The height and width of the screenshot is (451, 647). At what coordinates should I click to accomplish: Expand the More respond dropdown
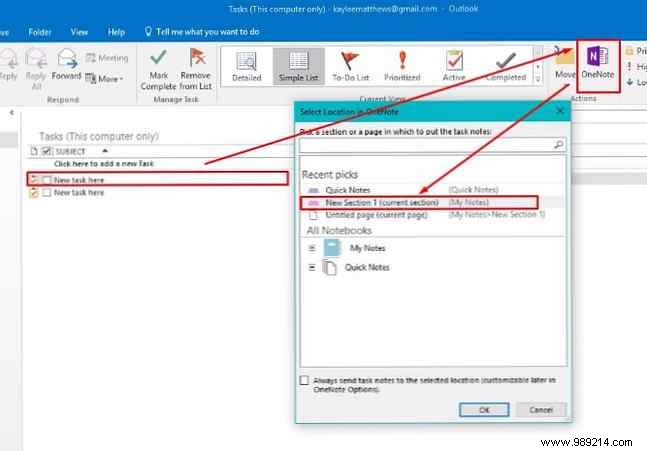point(104,78)
